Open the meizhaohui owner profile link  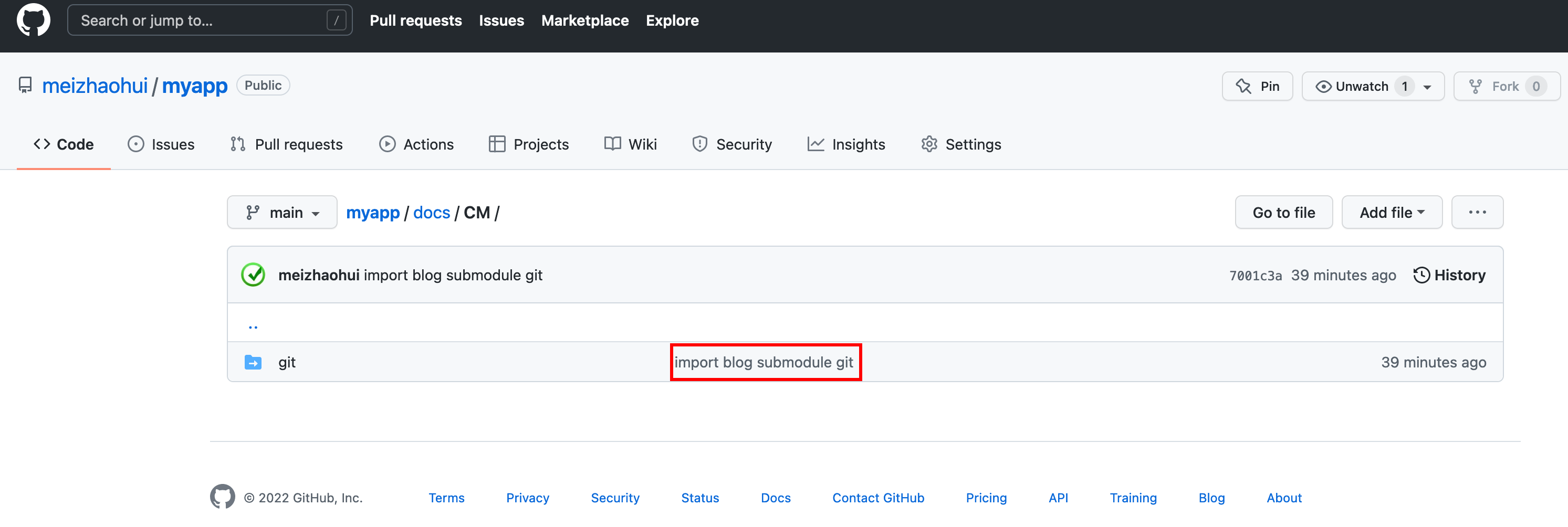(95, 86)
